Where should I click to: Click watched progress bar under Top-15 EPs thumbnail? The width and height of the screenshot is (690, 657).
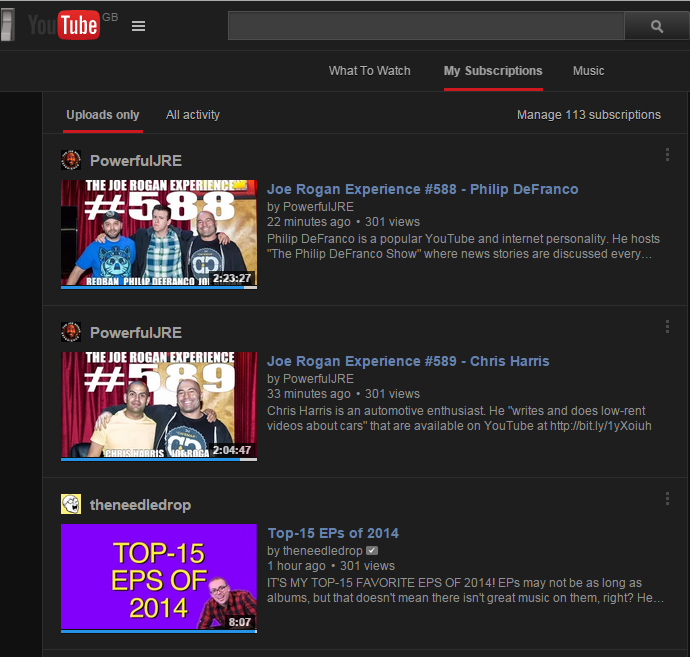159,632
